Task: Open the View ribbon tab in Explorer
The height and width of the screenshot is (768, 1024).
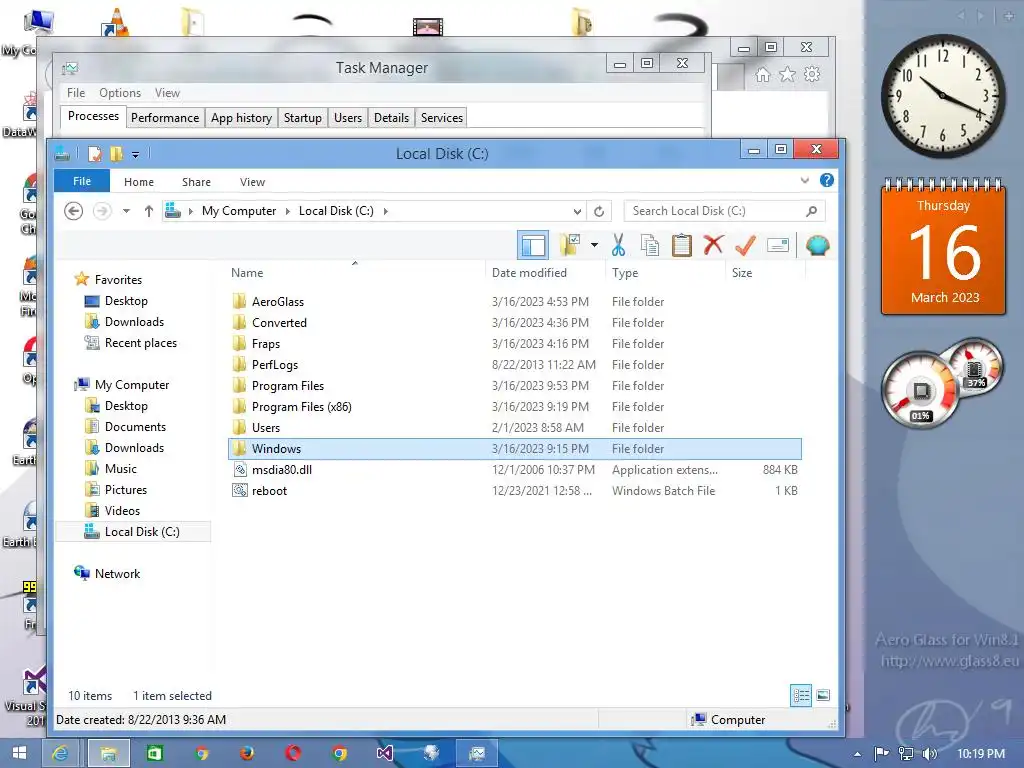Action: tap(252, 182)
